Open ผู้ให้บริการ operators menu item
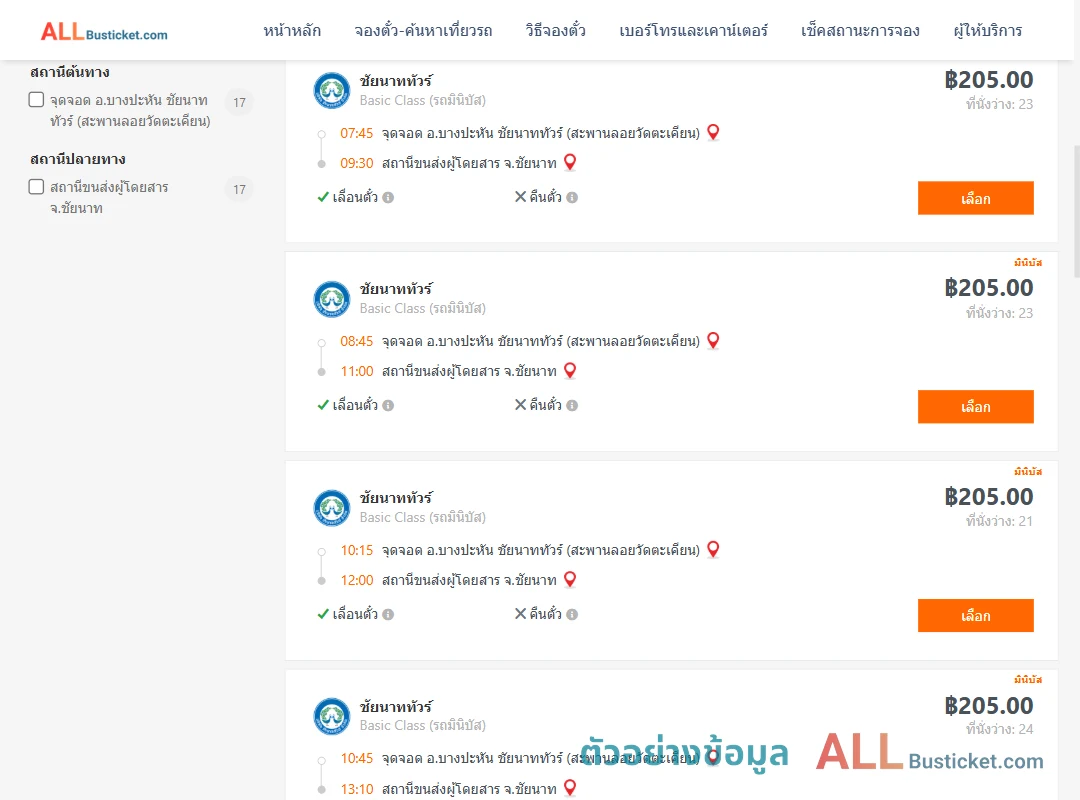 click(x=988, y=31)
